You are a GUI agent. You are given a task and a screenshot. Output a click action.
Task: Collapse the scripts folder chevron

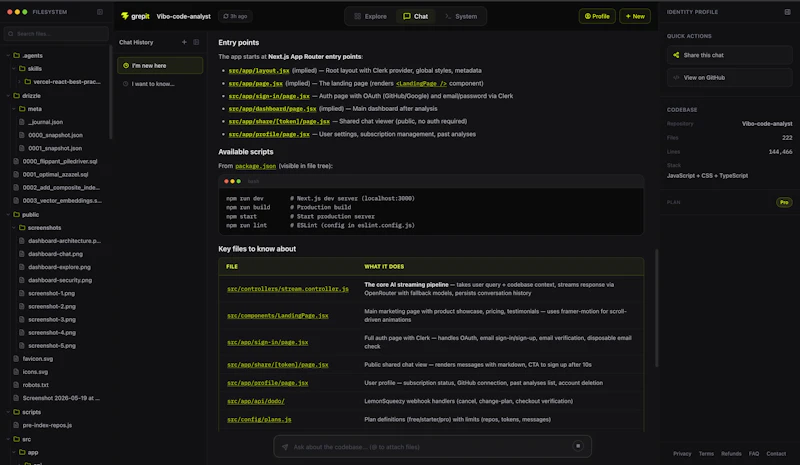click(8, 412)
